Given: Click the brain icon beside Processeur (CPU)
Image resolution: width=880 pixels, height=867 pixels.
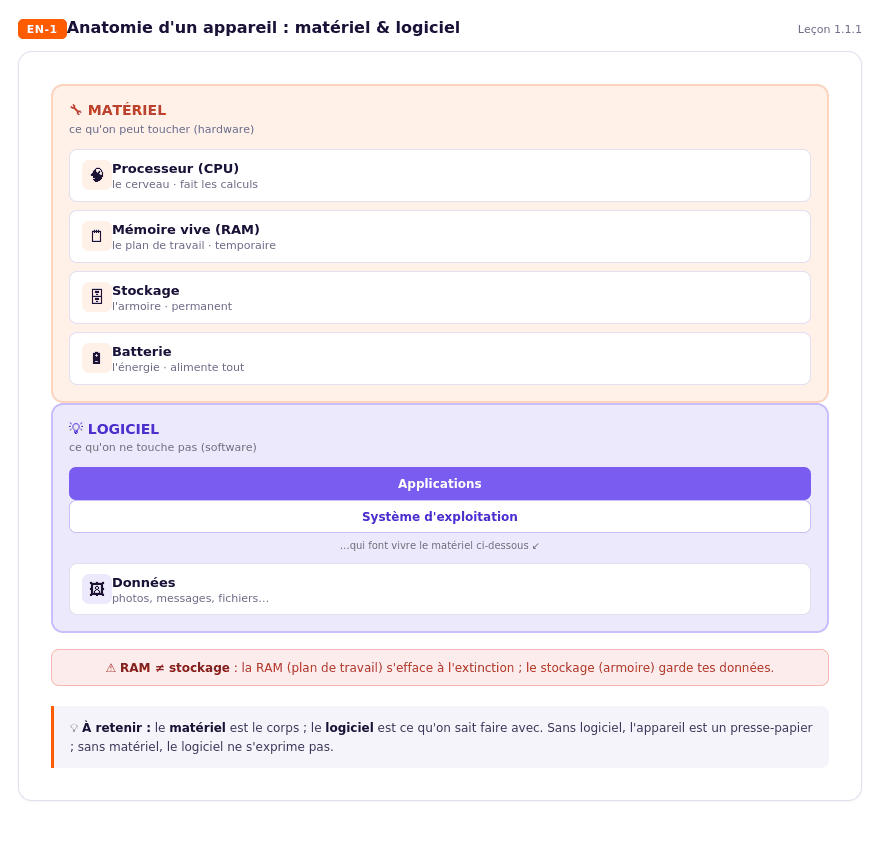Looking at the screenshot, I should click(97, 175).
